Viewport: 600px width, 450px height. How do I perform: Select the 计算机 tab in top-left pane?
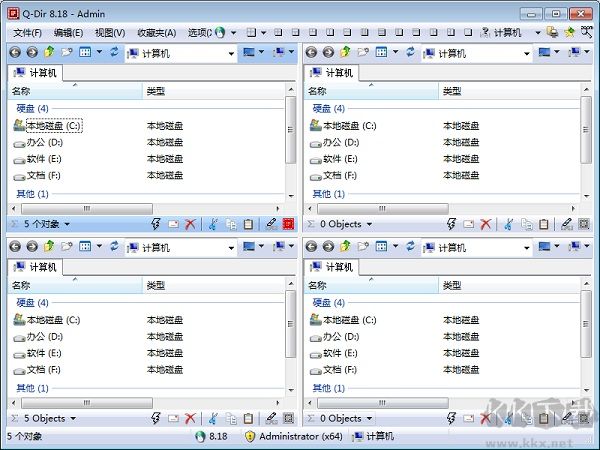(x=35, y=73)
